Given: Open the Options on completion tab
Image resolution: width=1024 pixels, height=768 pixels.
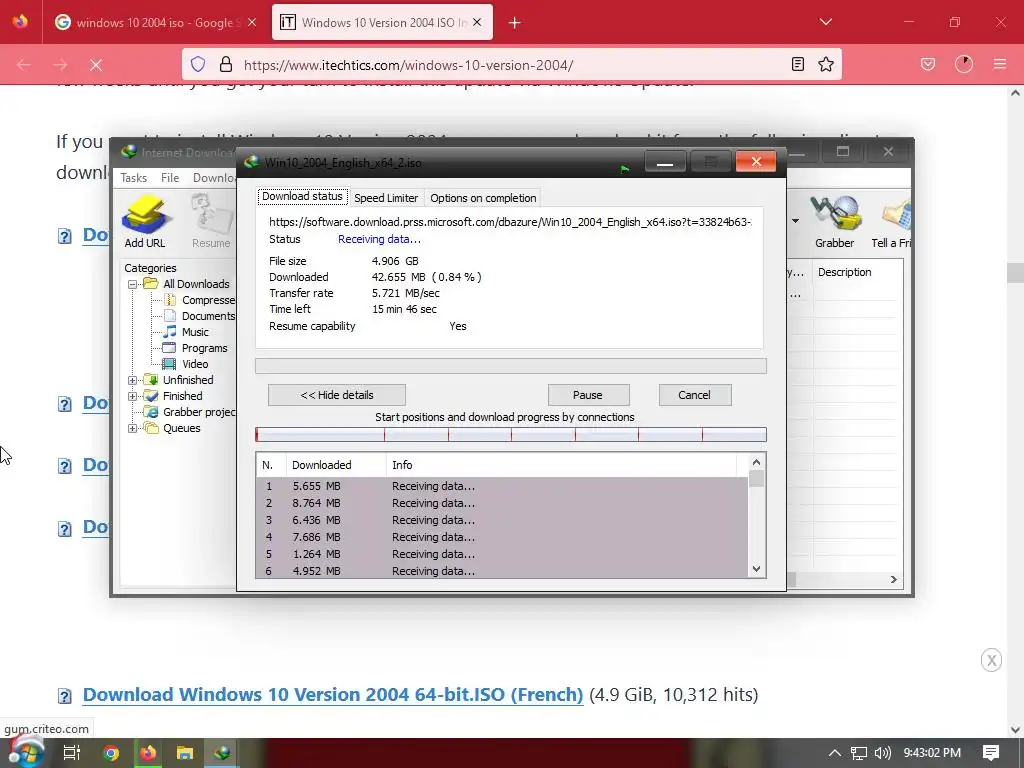Looking at the screenshot, I should (x=483, y=198).
